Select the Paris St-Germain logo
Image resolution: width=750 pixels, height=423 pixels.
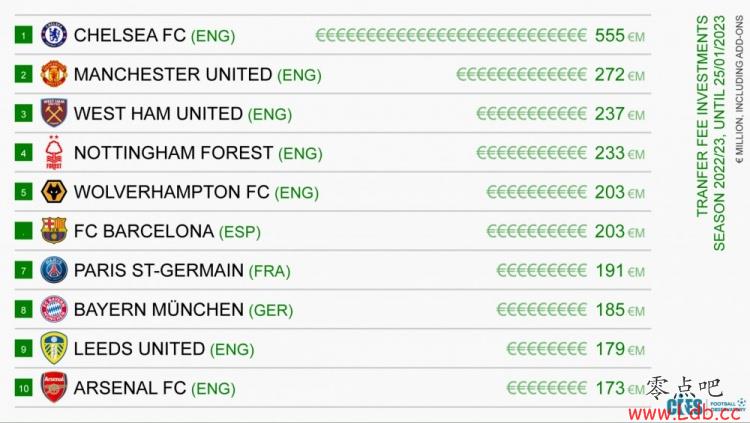click(x=54, y=270)
